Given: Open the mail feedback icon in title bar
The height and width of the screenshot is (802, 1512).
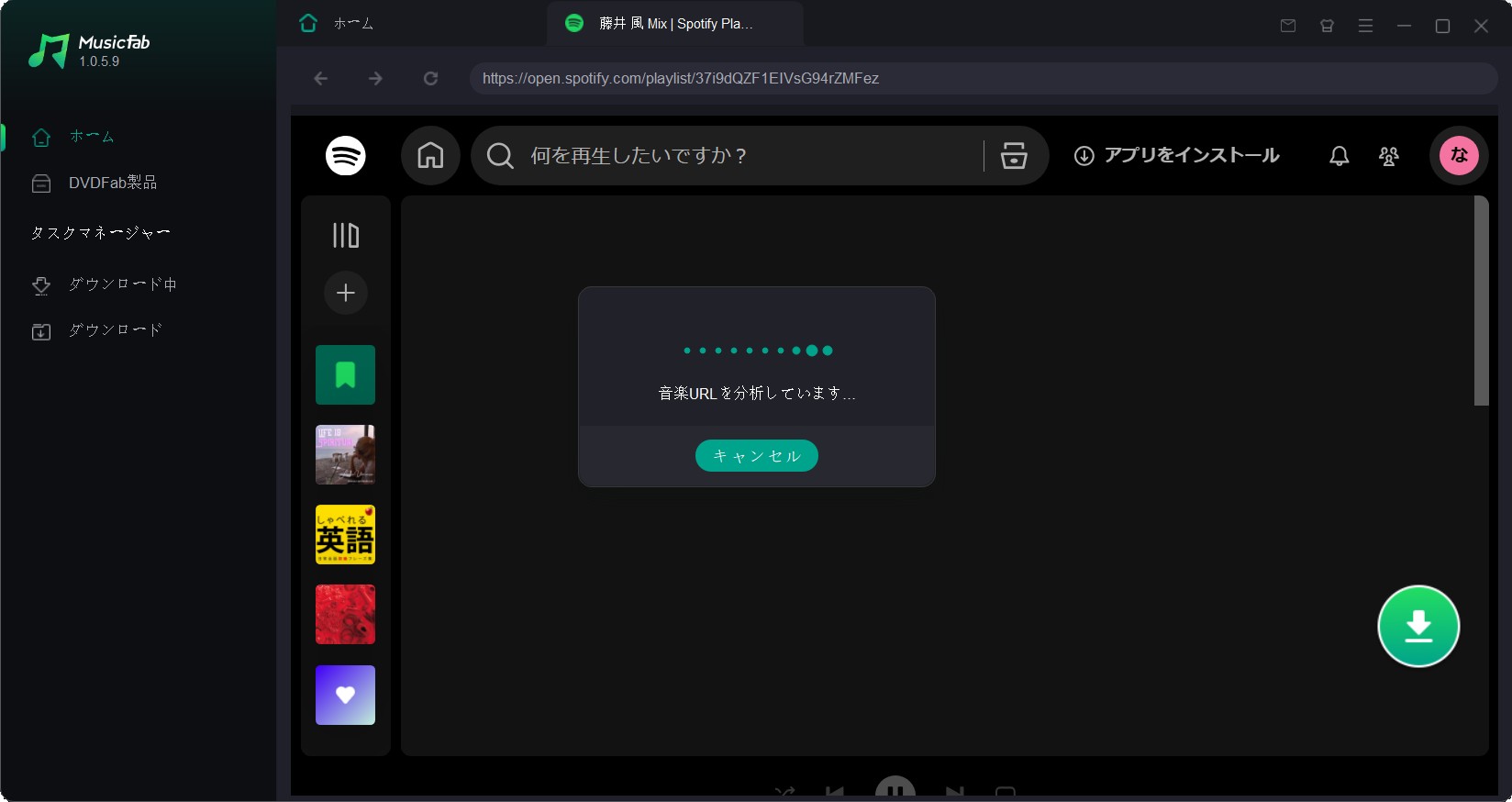Looking at the screenshot, I should tap(1288, 26).
